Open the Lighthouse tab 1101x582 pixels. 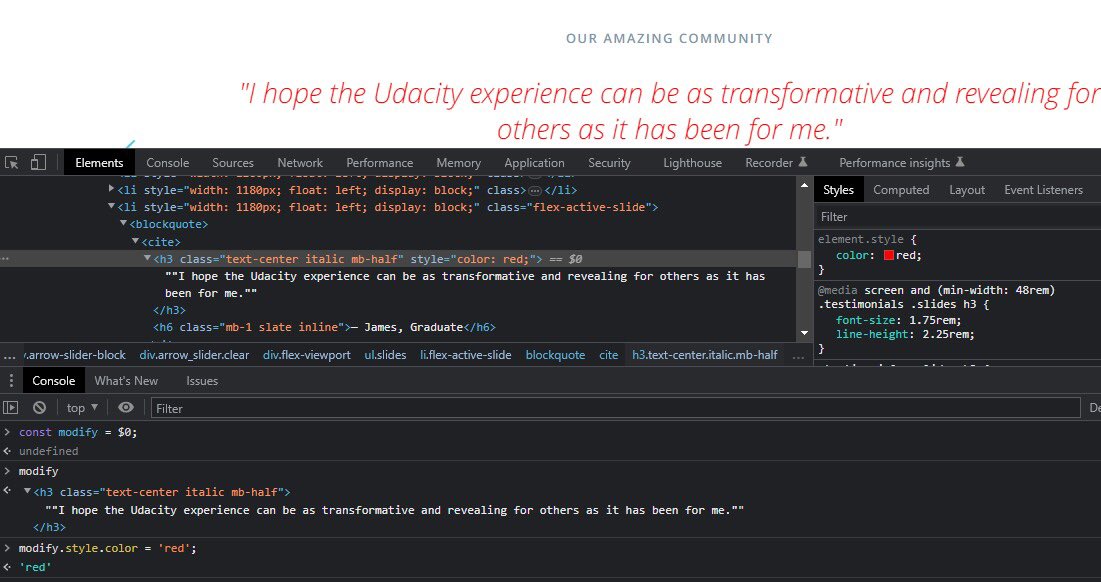692,163
